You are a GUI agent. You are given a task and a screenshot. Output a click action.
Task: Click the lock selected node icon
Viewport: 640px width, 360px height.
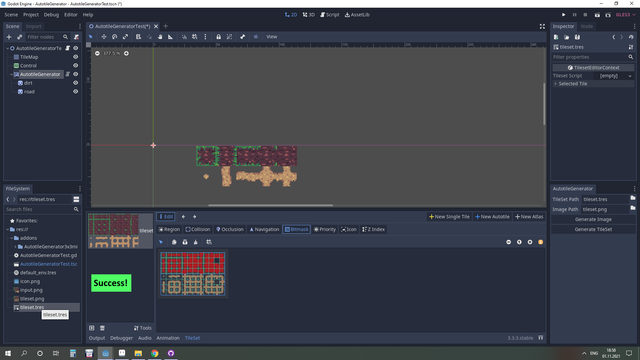coord(218,37)
